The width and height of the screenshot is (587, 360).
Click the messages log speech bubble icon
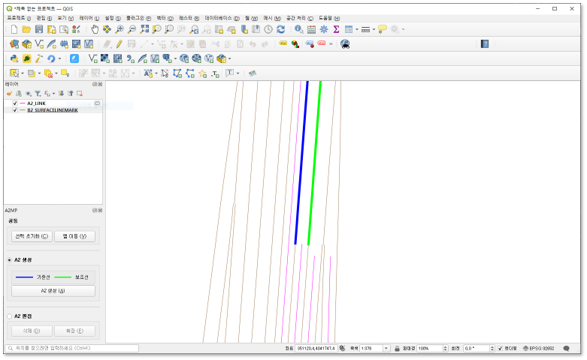(566, 348)
